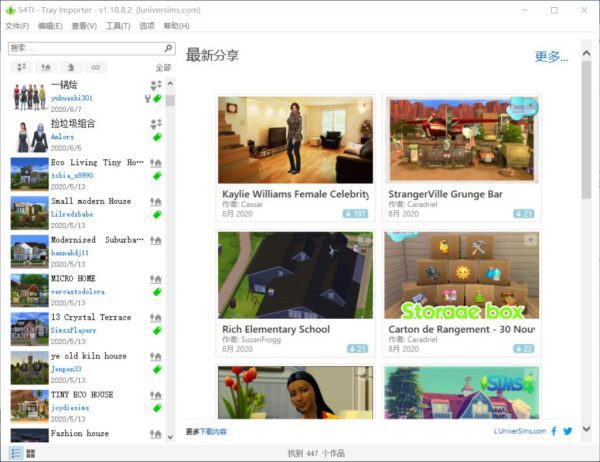
Task: Select MICRO HOME entry
Action: pyautogui.click(x=87, y=290)
